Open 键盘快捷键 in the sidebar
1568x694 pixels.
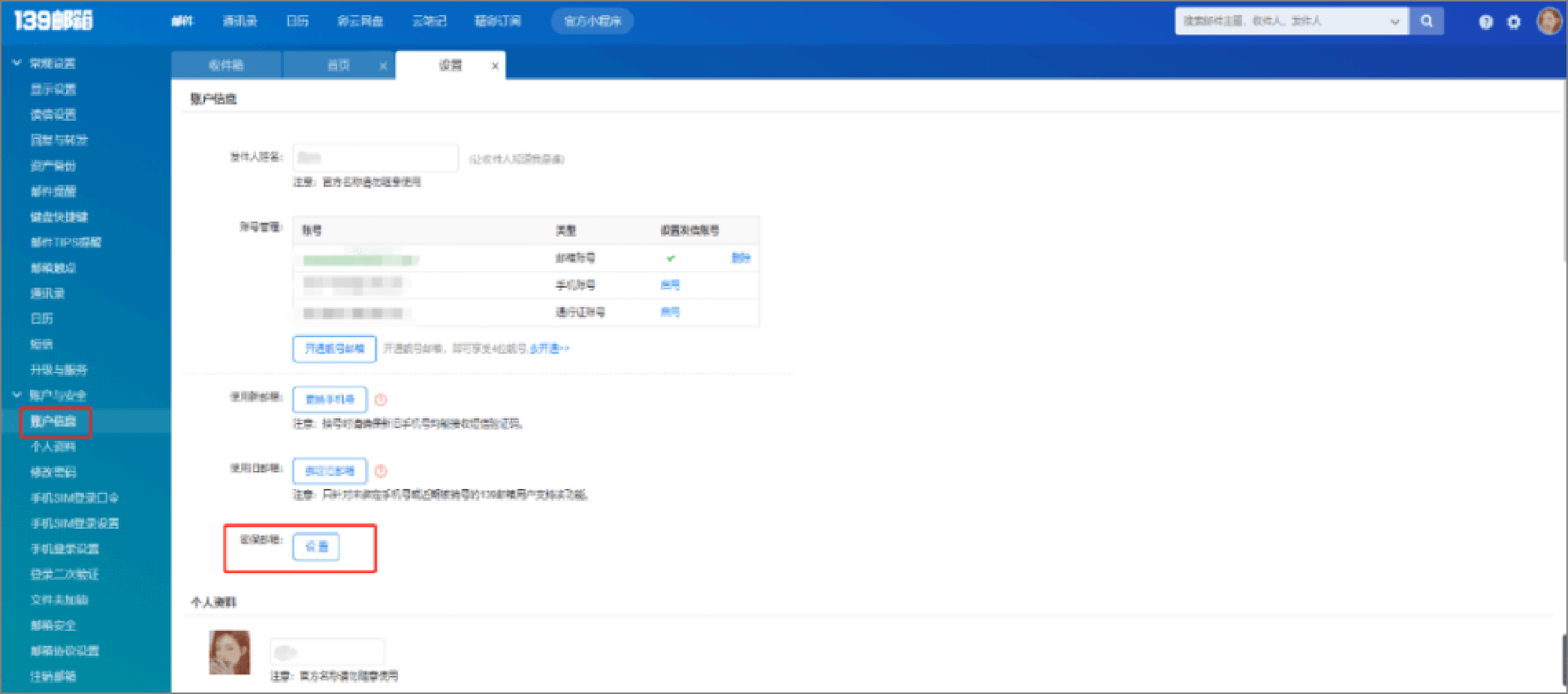pos(59,216)
